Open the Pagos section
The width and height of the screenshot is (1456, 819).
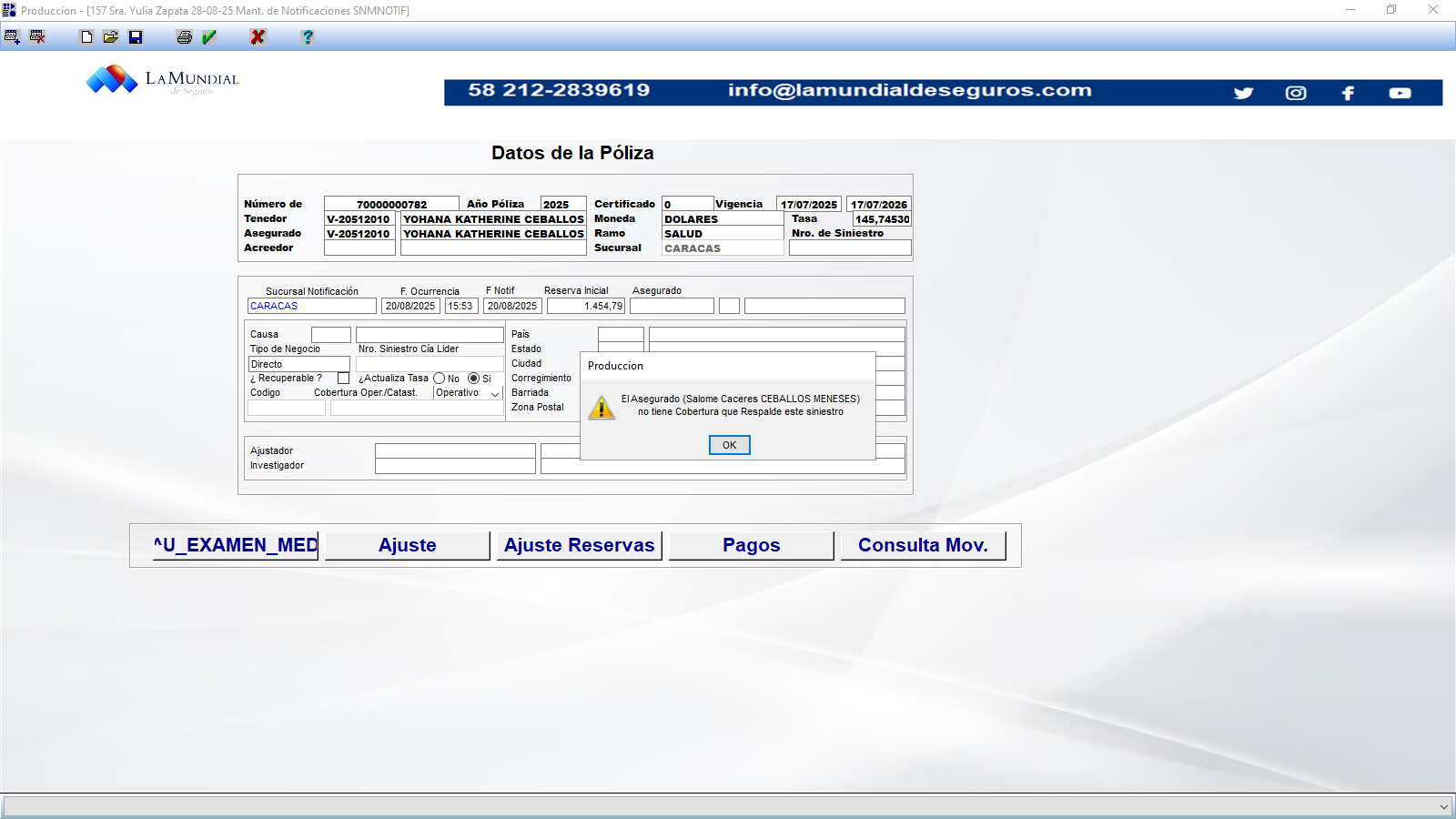pyautogui.click(x=751, y=545)
